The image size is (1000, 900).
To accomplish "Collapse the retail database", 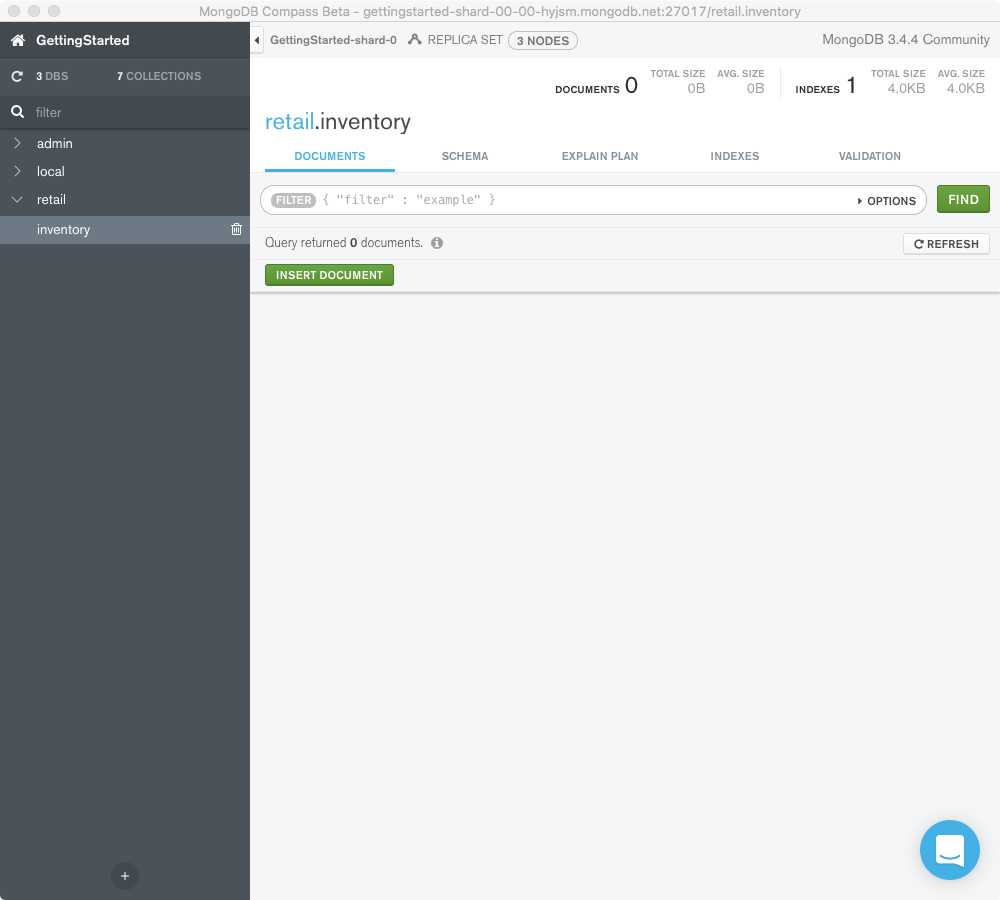I will [17, 199].
